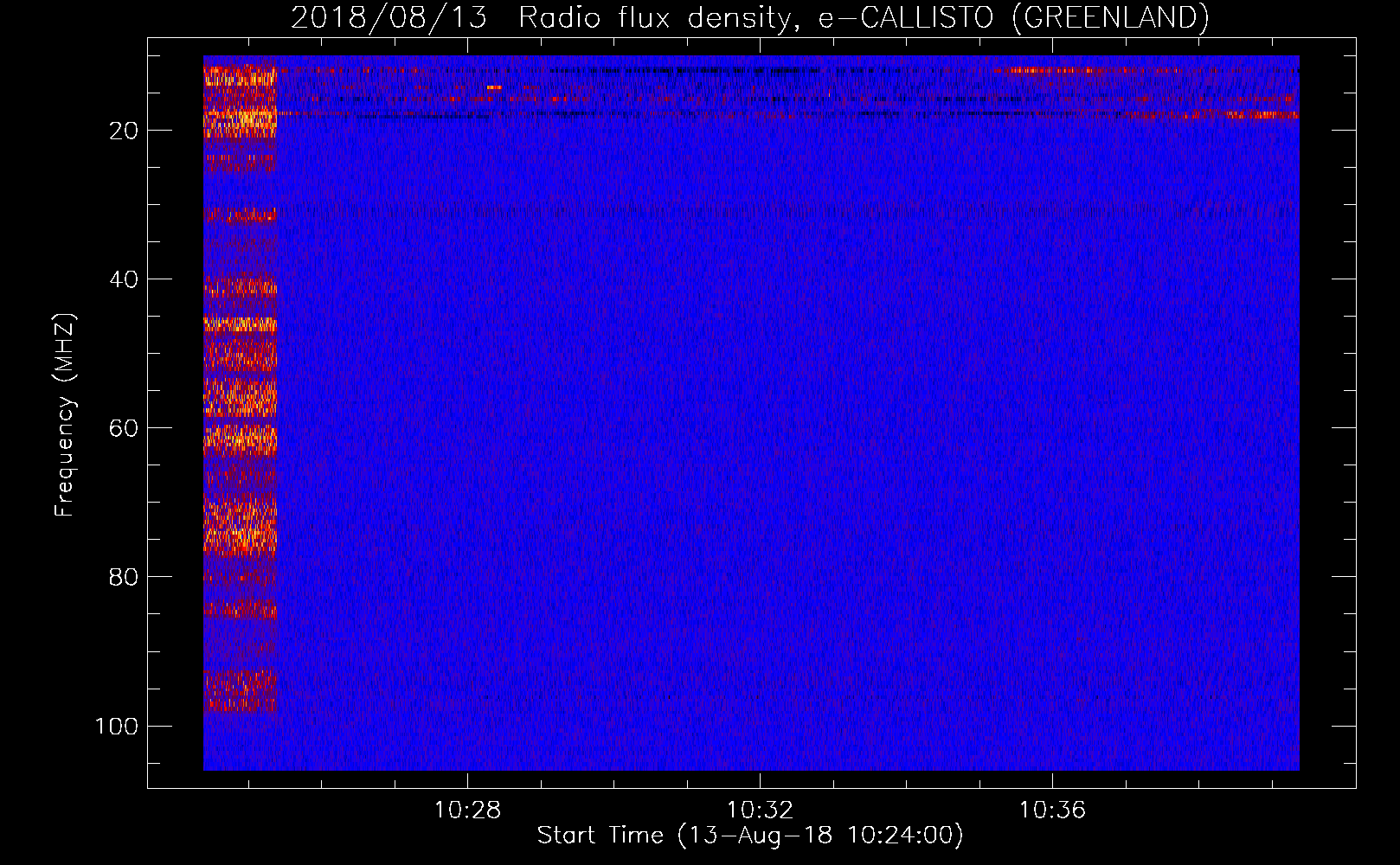The image size is (1400, 865).
Task: Click the 'Start Time (13-Aug-18 10:24:00)' label
Action: pos(750,836)
